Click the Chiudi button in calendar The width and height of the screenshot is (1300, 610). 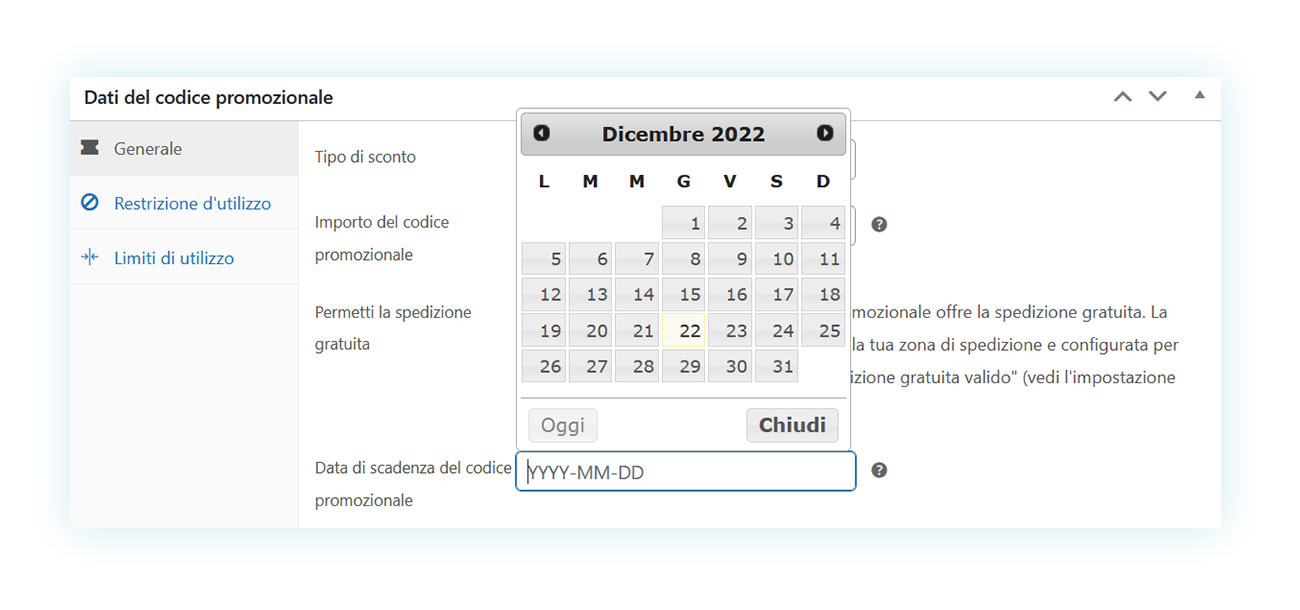click(792, 425)
